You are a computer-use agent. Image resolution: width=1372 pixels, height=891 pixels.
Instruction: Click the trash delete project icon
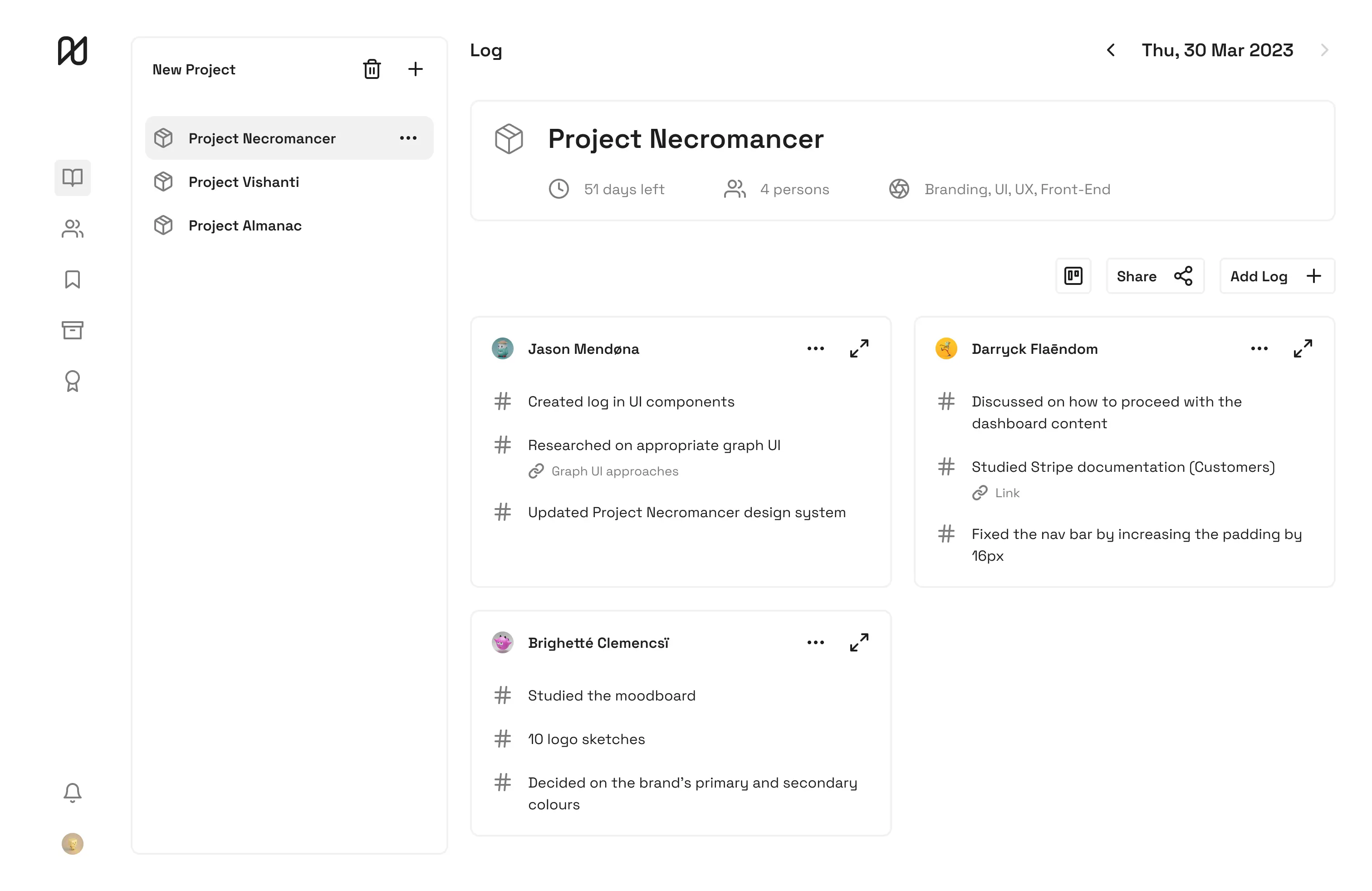[x=372, y=69]
